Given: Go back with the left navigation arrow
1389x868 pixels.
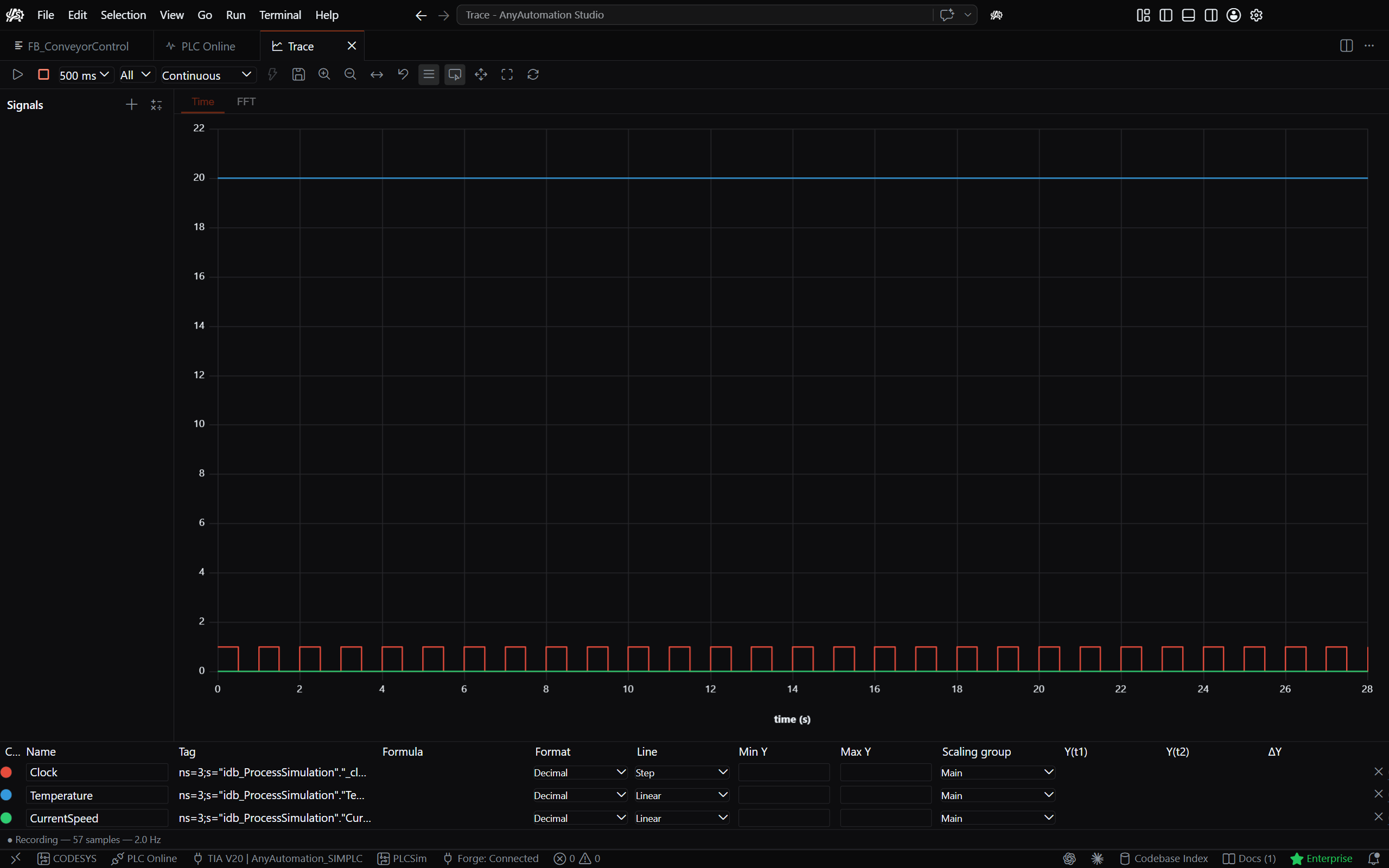Looking at the screenshot, I should (420, 16).
